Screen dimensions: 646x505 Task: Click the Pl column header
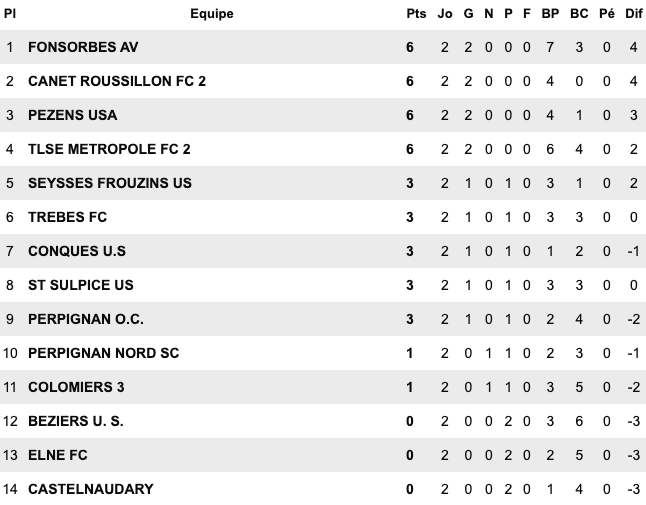(x=10, y=14)
